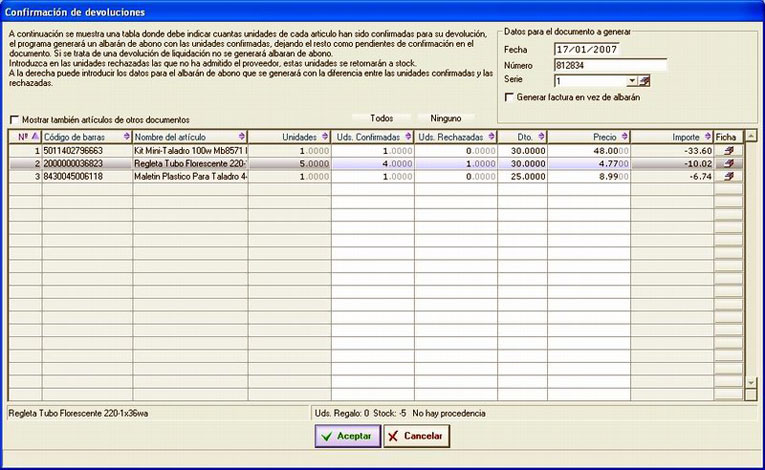The height and width of the screenshot is (470, 765).
Task: Click the Dto. column header
Action: [523, 137]
